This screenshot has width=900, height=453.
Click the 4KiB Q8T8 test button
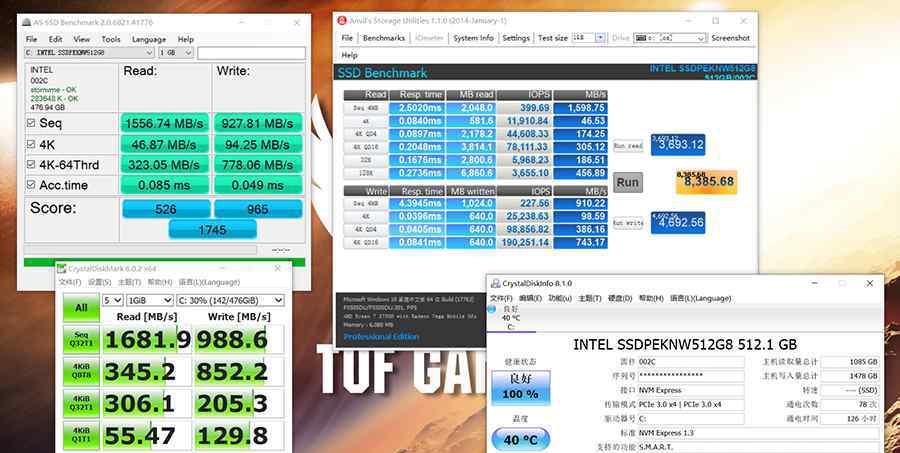81,371
